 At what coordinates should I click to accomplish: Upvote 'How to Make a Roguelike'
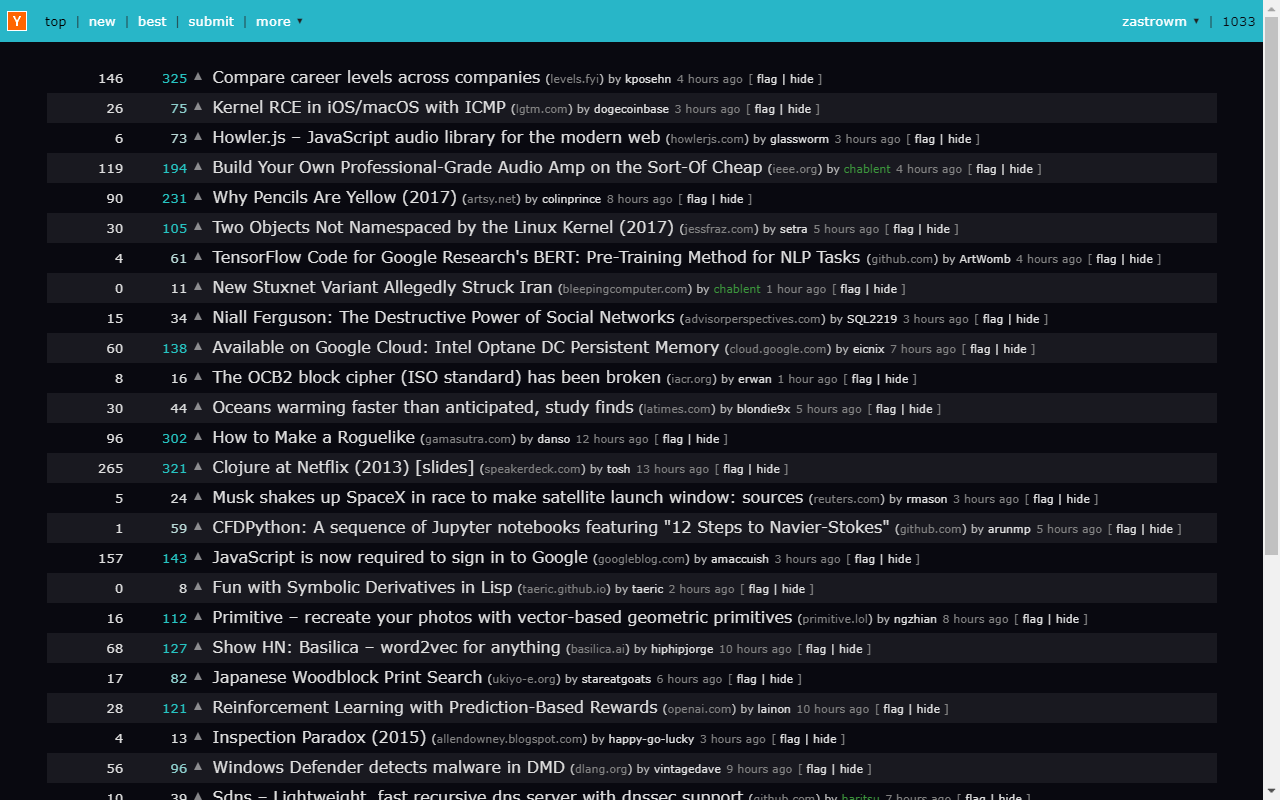198,438
